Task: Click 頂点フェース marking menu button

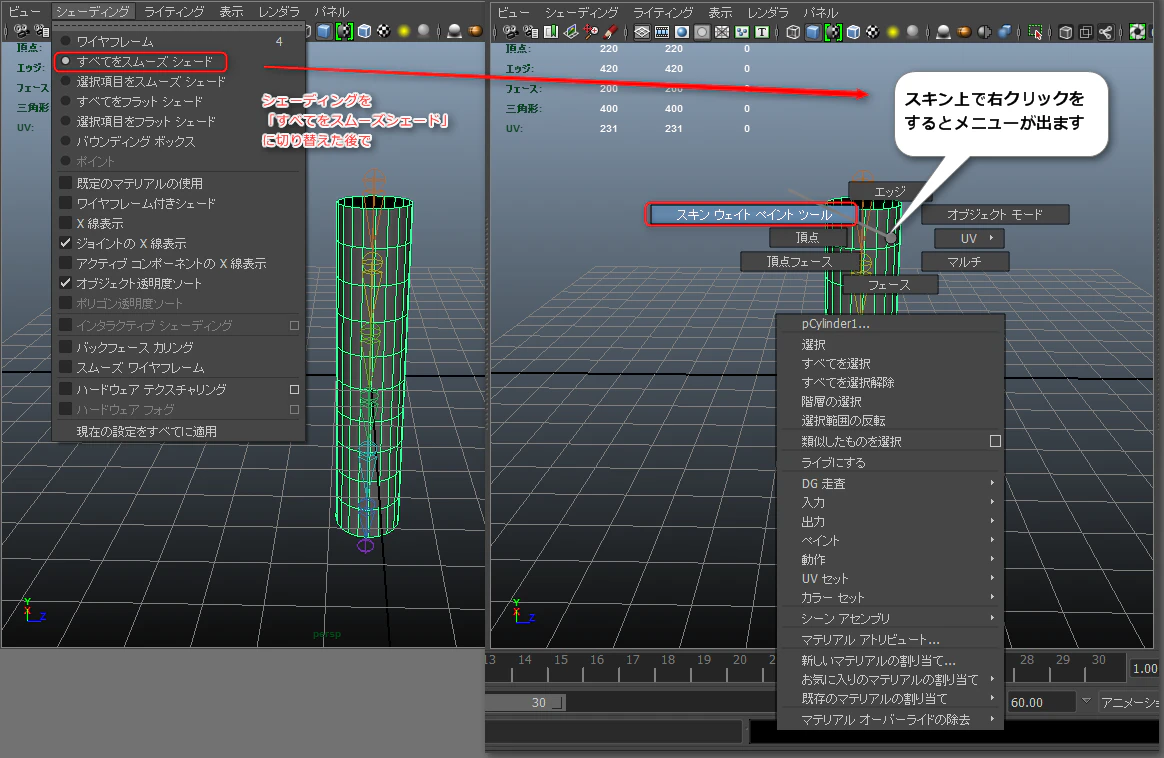Action: coord(800,261)
